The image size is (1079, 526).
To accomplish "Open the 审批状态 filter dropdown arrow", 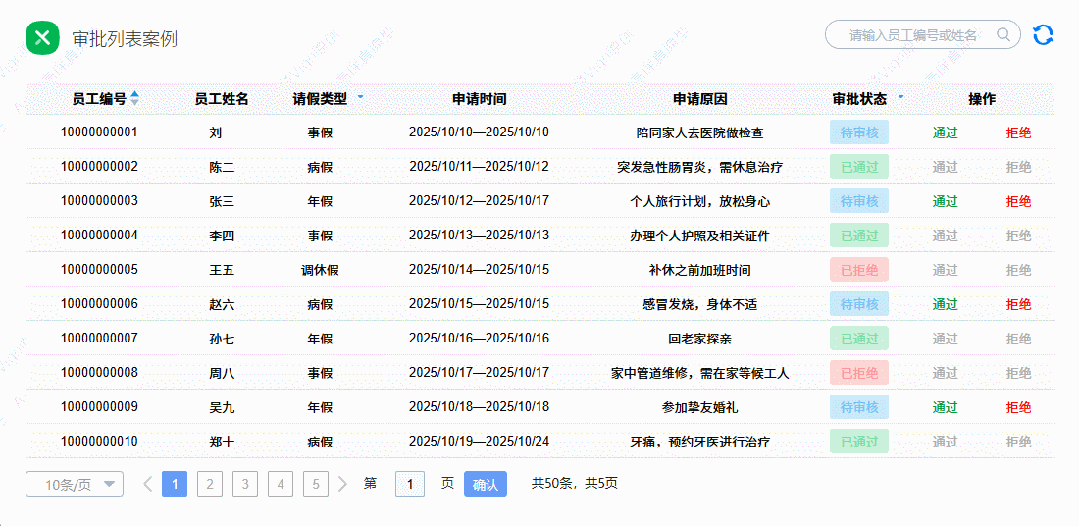I will pyautogui.click(x=899, y=97).
